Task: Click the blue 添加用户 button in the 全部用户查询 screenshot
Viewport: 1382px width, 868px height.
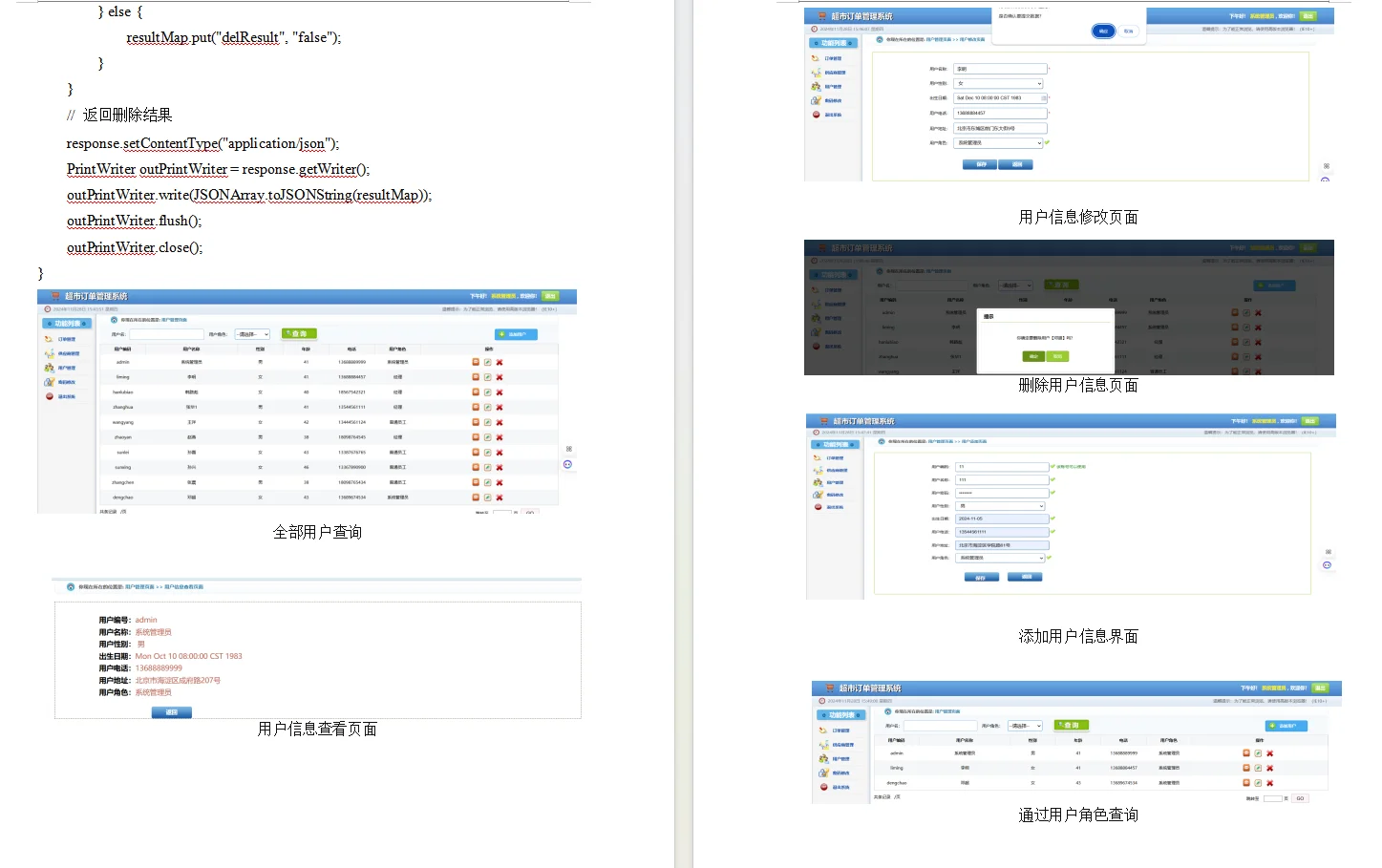Action: coord(516,334)
